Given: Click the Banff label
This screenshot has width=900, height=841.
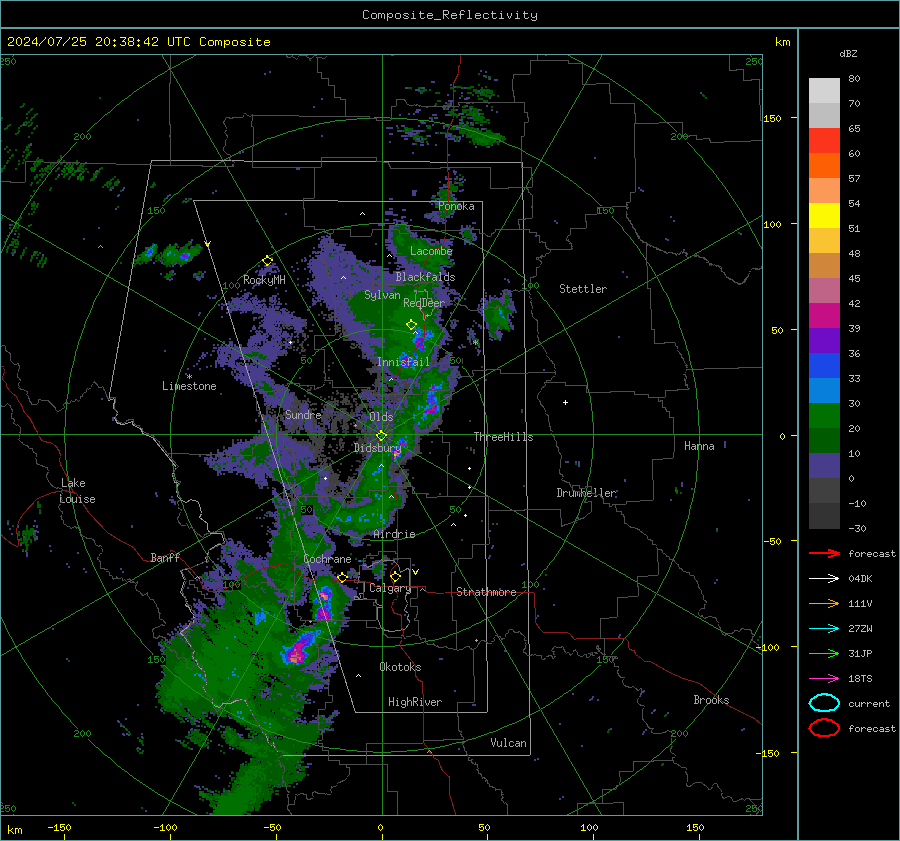Looking at the screenshot, I should tap(165, 557).
